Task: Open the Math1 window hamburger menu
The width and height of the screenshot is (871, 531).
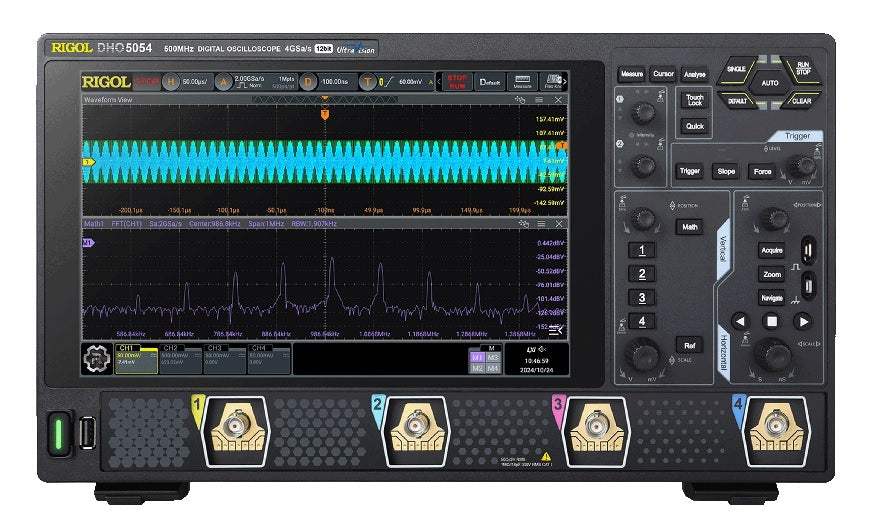Action: (541, 224)
